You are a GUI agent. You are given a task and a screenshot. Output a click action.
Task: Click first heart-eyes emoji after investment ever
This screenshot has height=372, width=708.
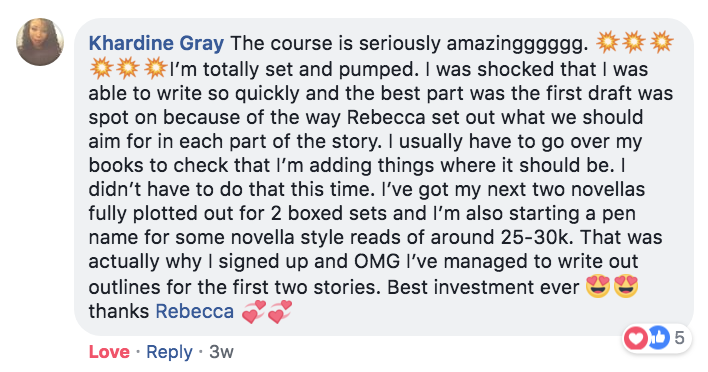pyautogui.click(x=598, y=286)
